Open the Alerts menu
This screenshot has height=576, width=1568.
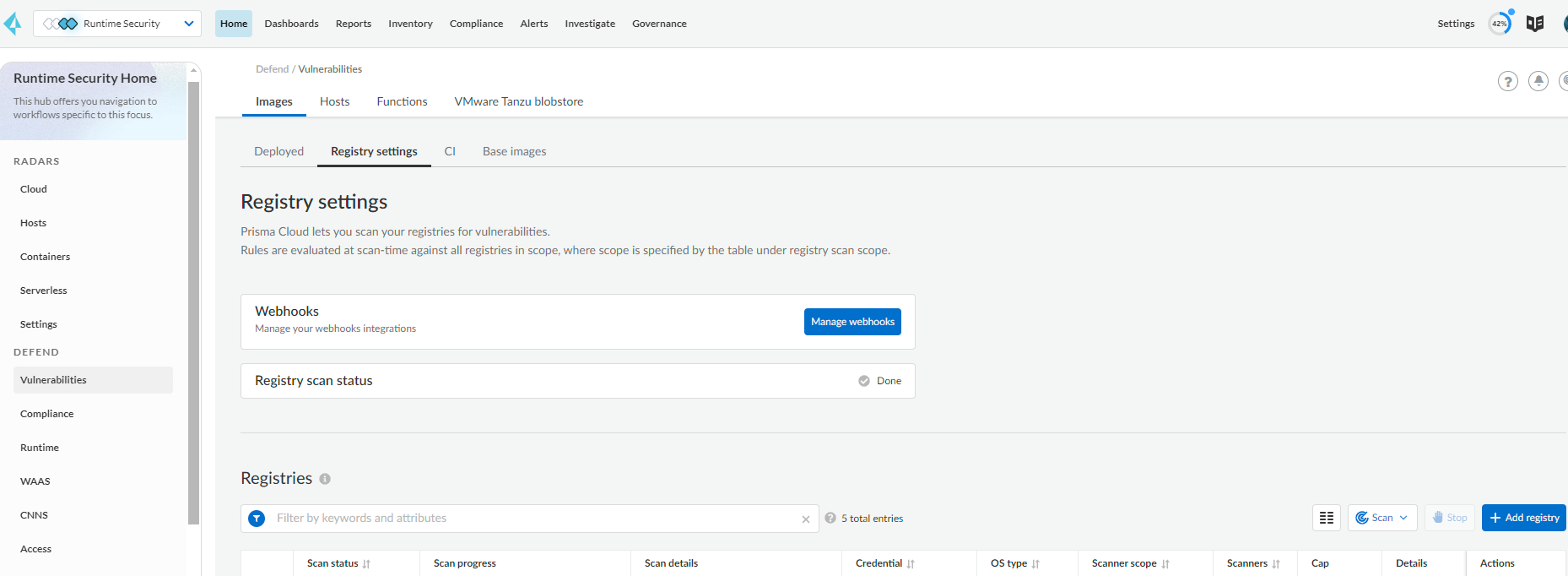click(x=534, y=24)
